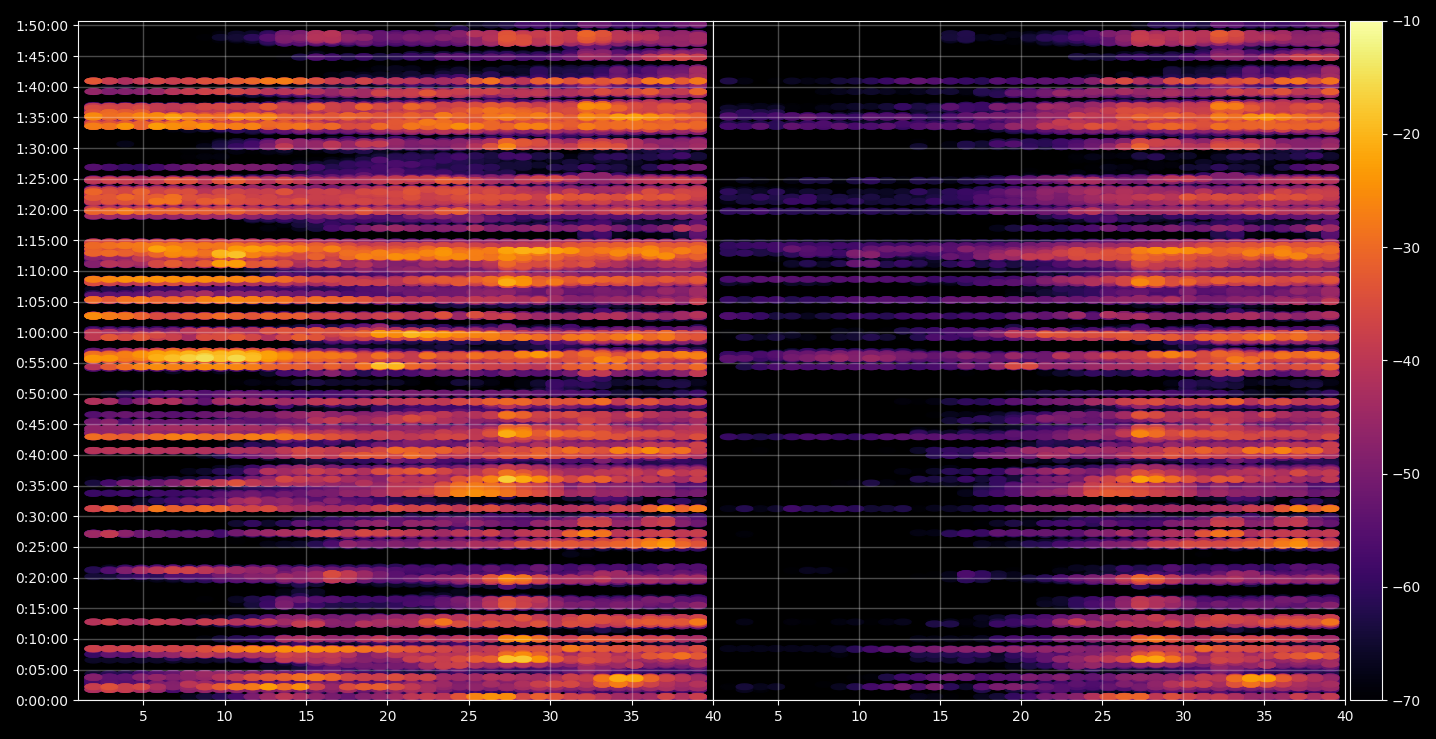This screenshot has height=739, width=1436.
Task: Choose the −40 colorbar label
Action: [1406, 361]
